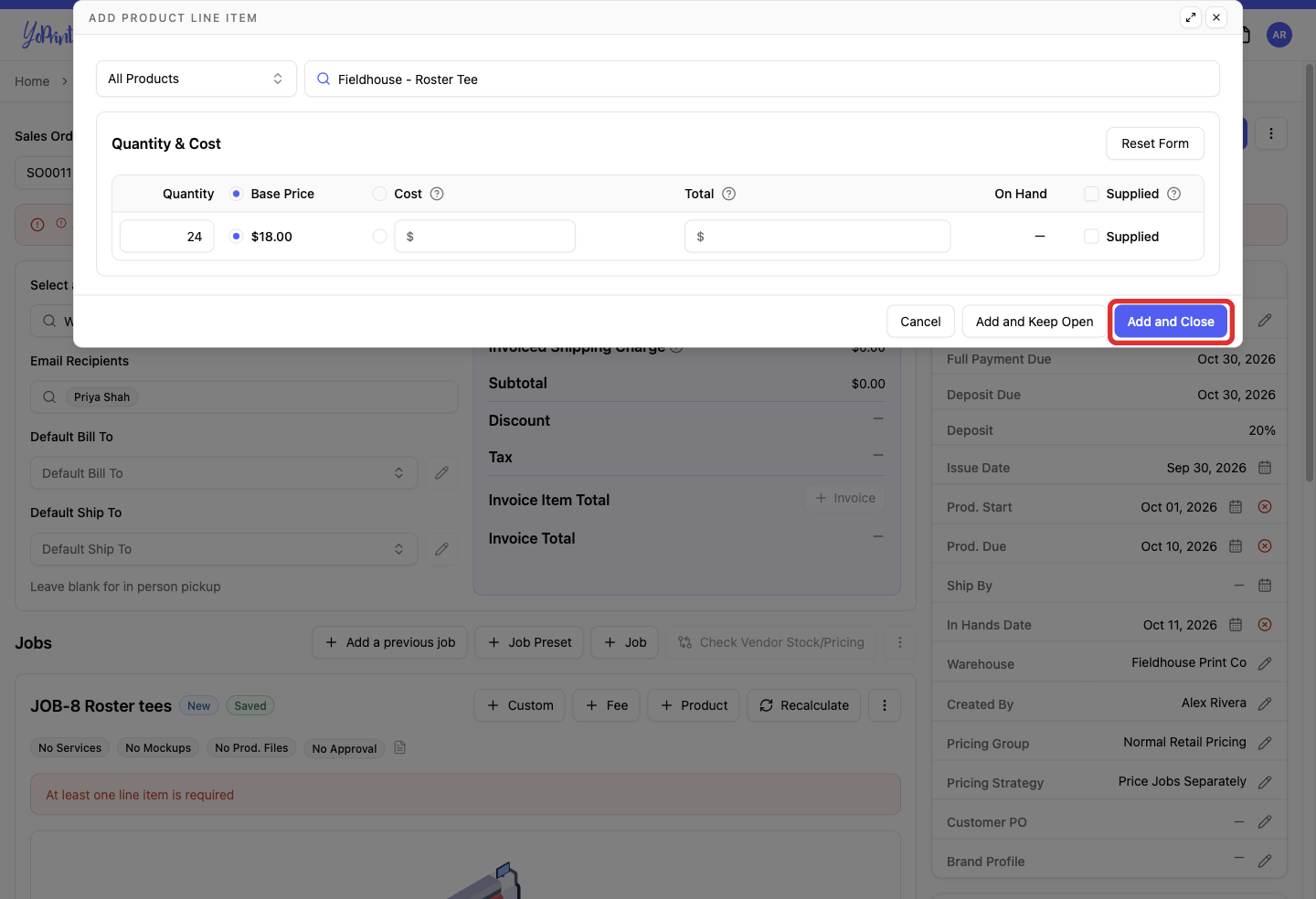Cancel the product line item dialog
This screenshot has height=899, width=1316.
[x=920, y=322]
